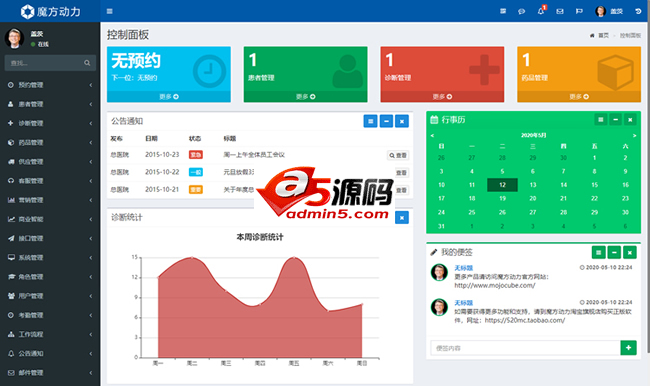Click the 便签内容 note input field
Viewport: 650px width, 386px height.
tap(525, 348)
